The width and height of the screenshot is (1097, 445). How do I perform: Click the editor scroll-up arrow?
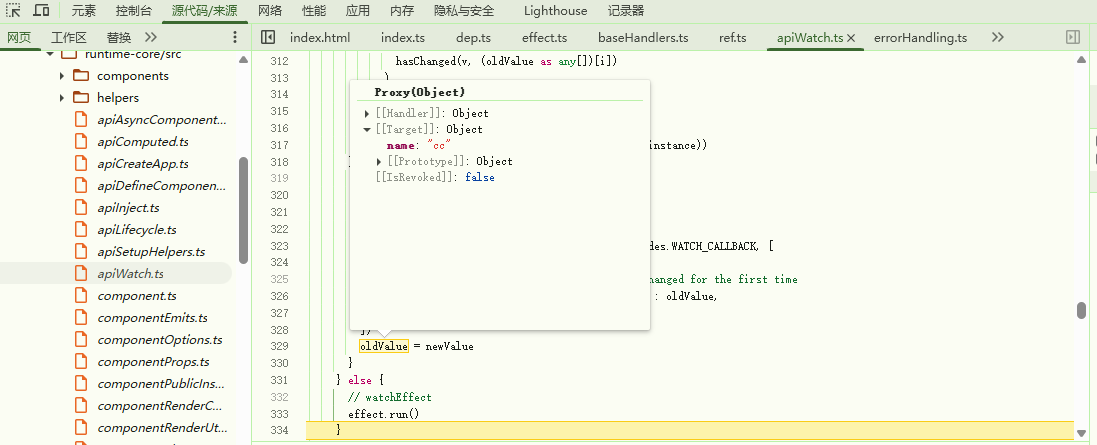[x=1082, y=59]
